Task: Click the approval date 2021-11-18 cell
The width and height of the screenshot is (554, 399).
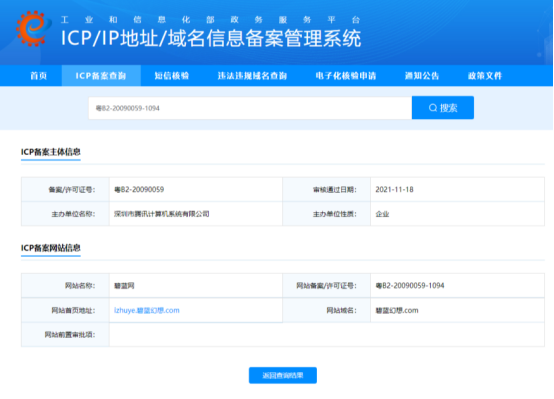Action: (457, 189)
